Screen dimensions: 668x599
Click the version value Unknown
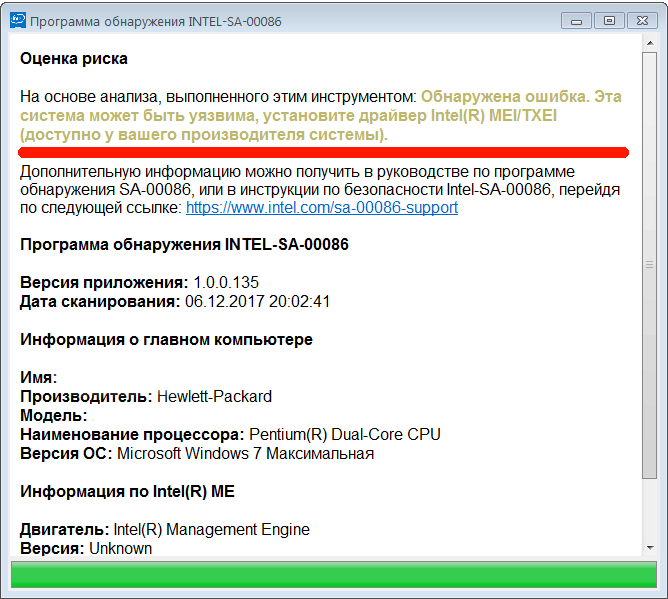121,549
